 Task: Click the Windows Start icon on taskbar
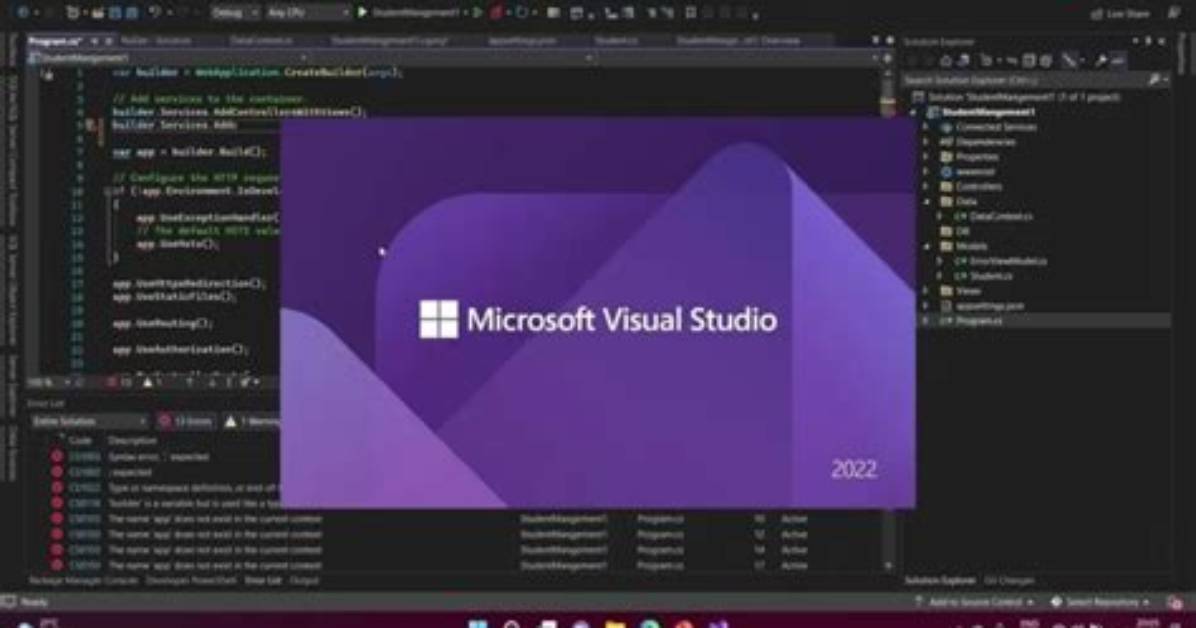point(477,624)
